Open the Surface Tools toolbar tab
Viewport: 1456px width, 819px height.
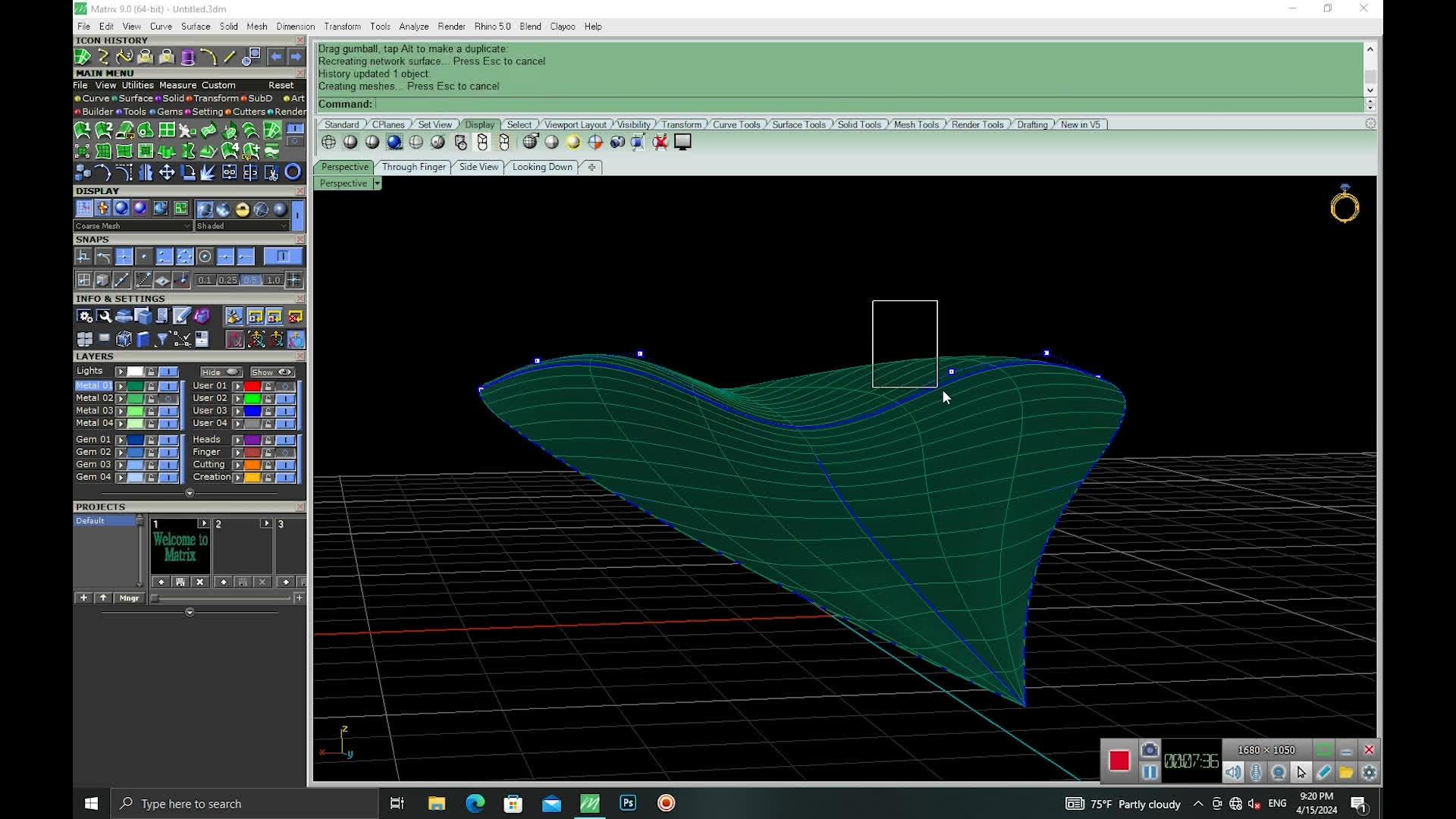pyautogui.click(x=799, y=124)
